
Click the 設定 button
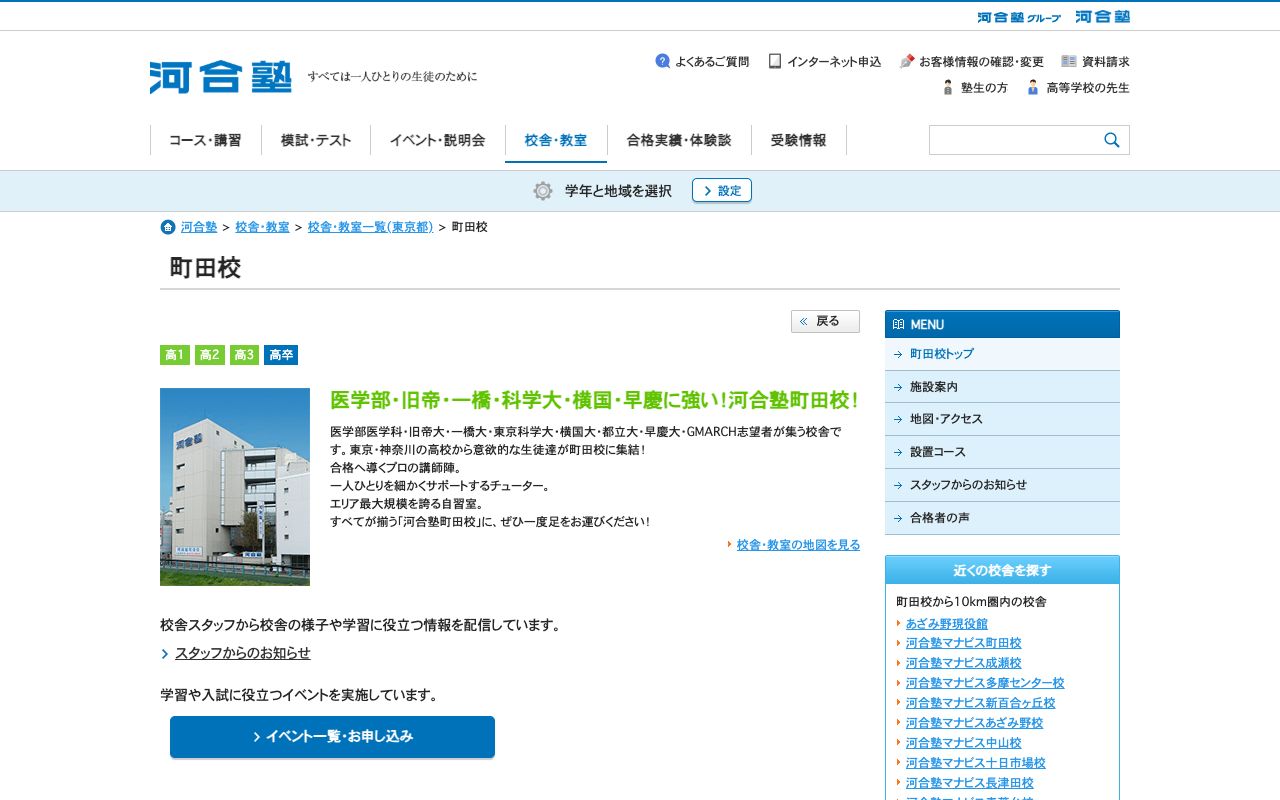point(722,190)
